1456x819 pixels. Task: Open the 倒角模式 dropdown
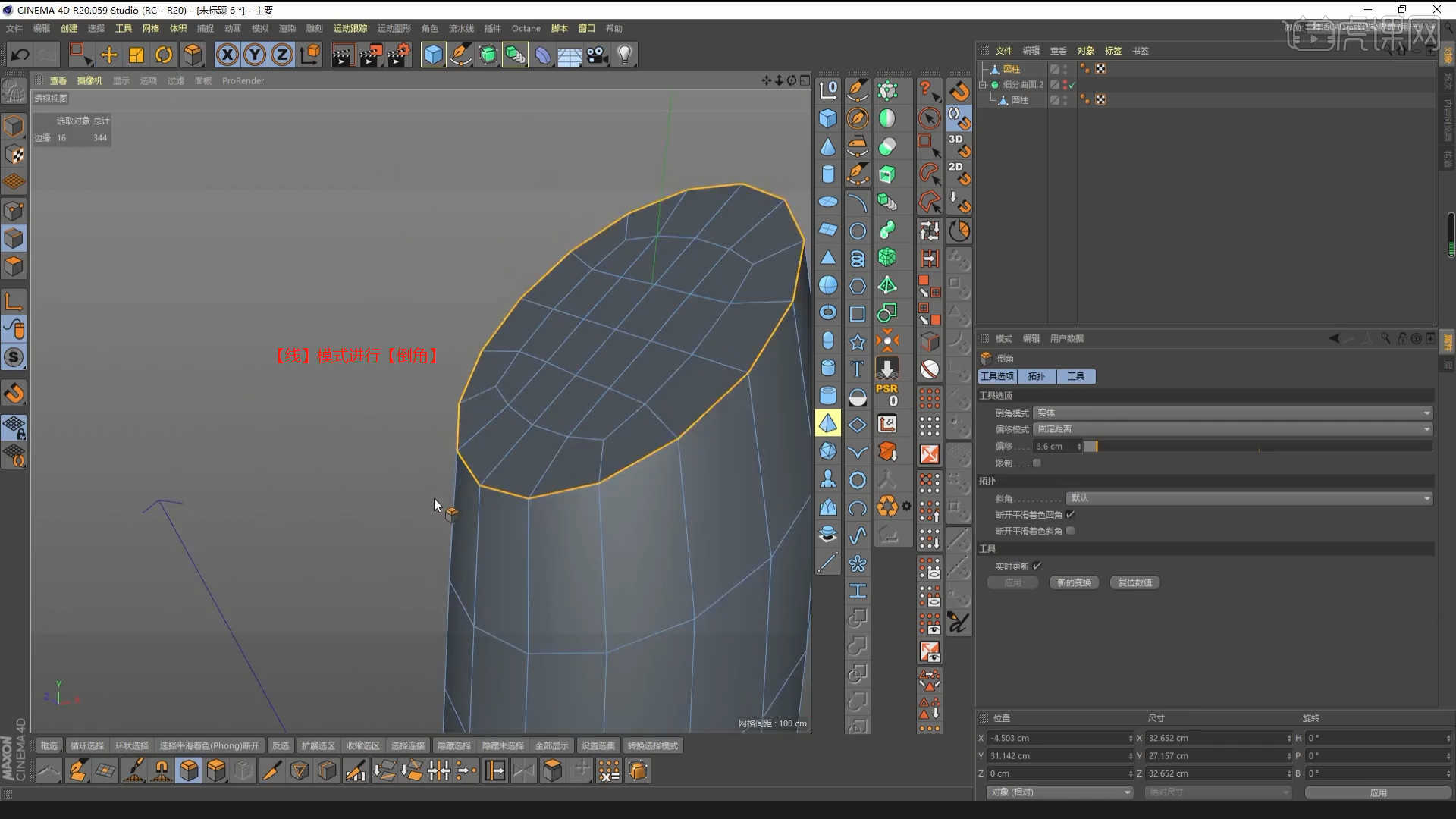click(x=1233, y=413)
